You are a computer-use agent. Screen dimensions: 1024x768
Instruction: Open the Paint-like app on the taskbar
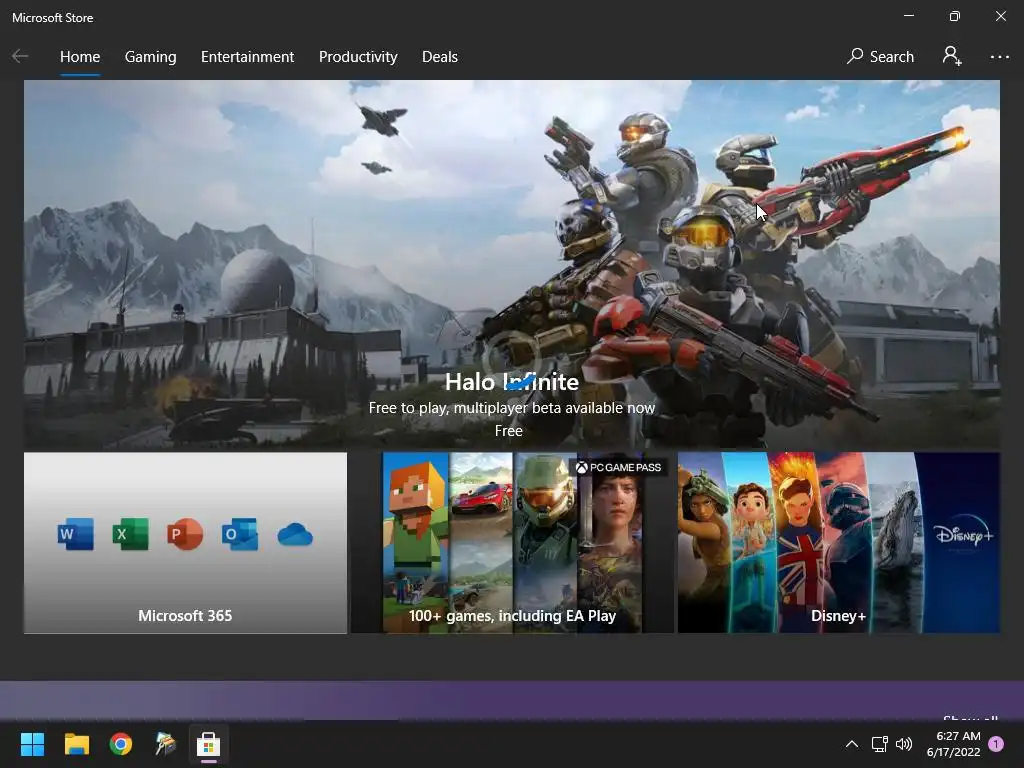click(165, 744)
